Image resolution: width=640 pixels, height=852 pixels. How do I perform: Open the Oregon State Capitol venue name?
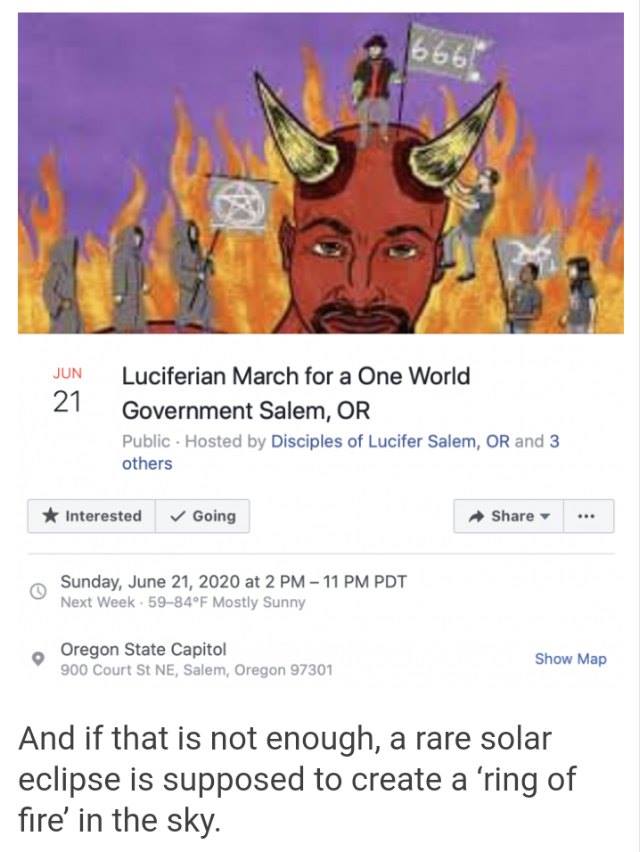click(143, 648)
